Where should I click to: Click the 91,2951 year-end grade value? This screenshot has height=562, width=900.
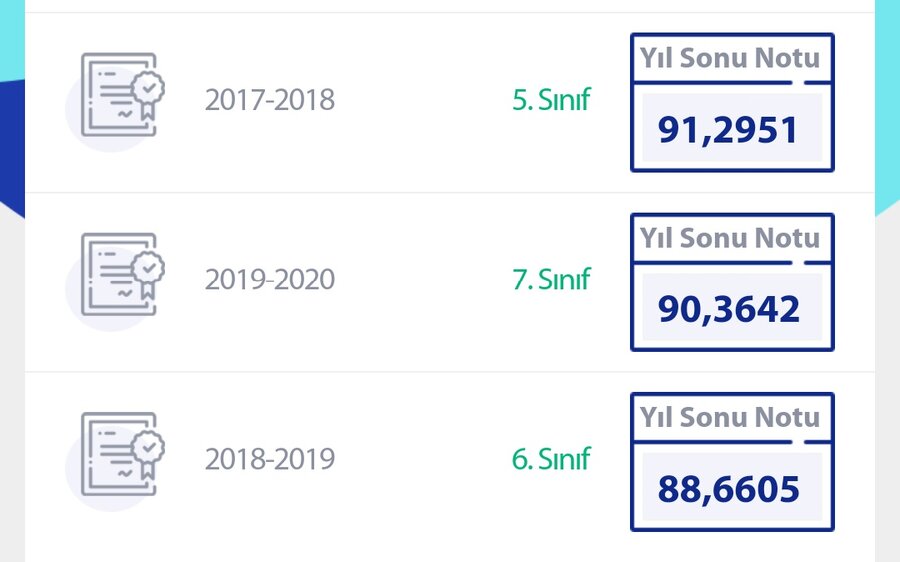[x=729, y=129]
